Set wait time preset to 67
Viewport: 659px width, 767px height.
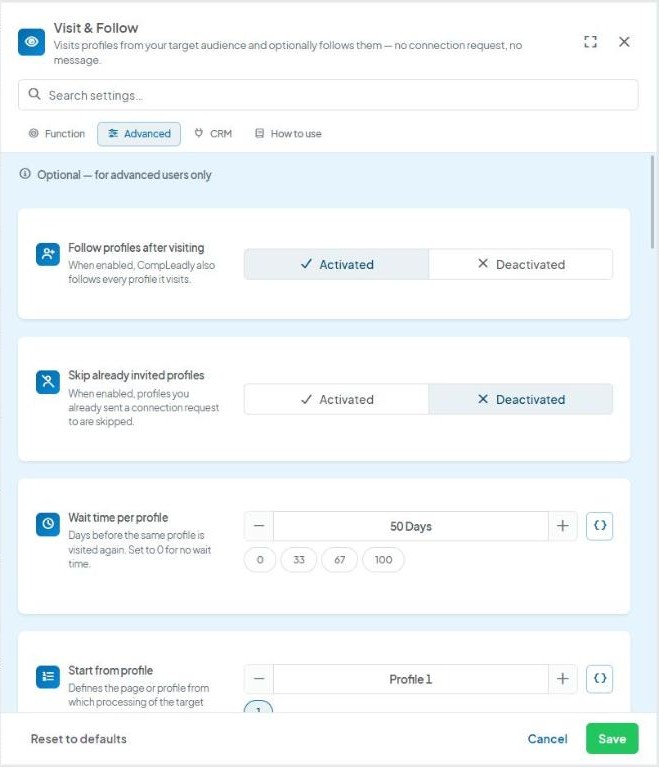[x=340, y=560]
